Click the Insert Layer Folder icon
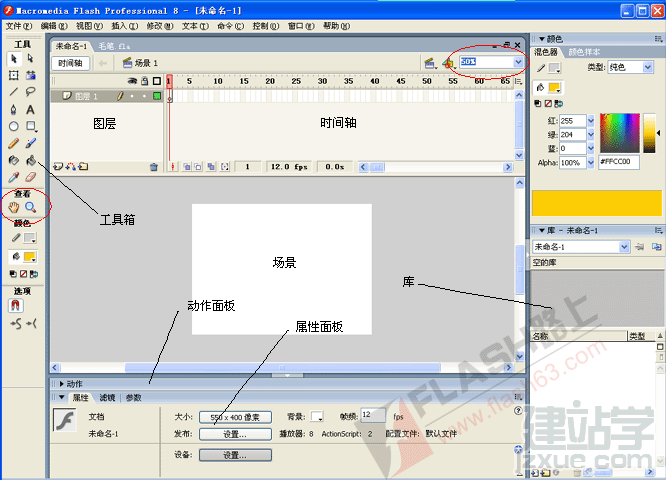This screenshot has height=480, width=667. [x=83, y=167]
